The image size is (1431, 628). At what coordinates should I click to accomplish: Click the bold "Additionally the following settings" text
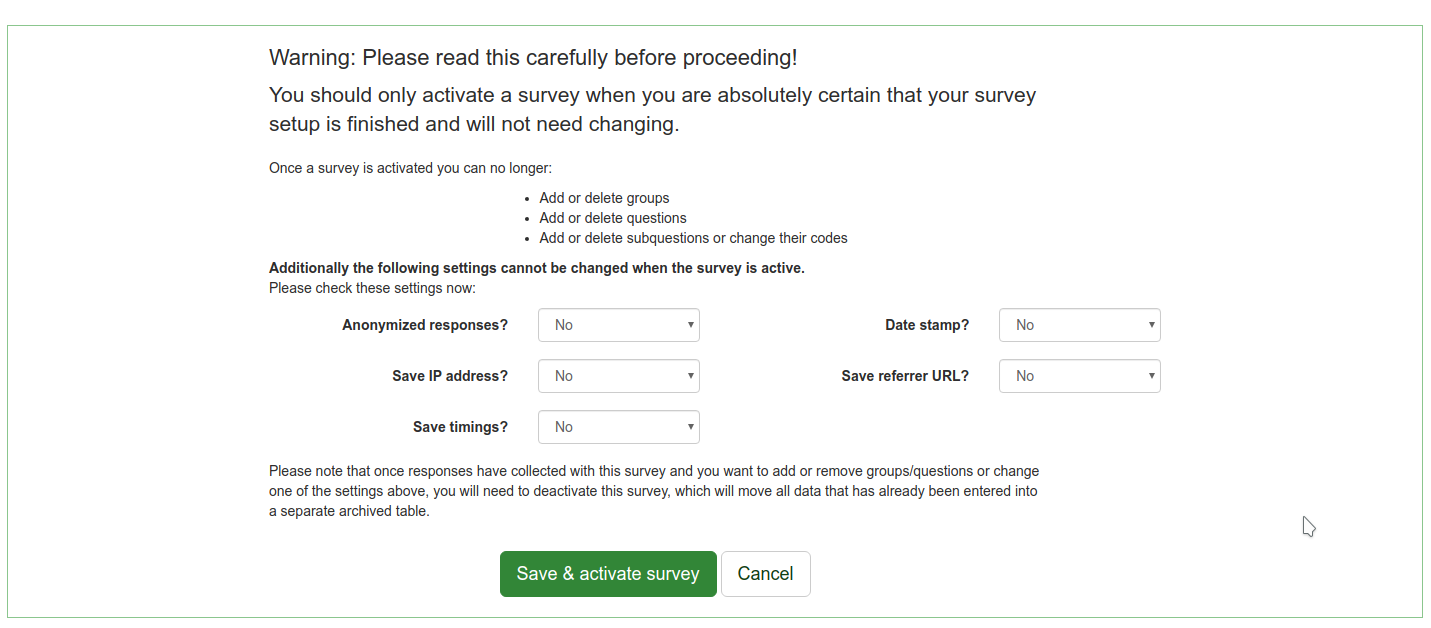click(x=536, y=268)
